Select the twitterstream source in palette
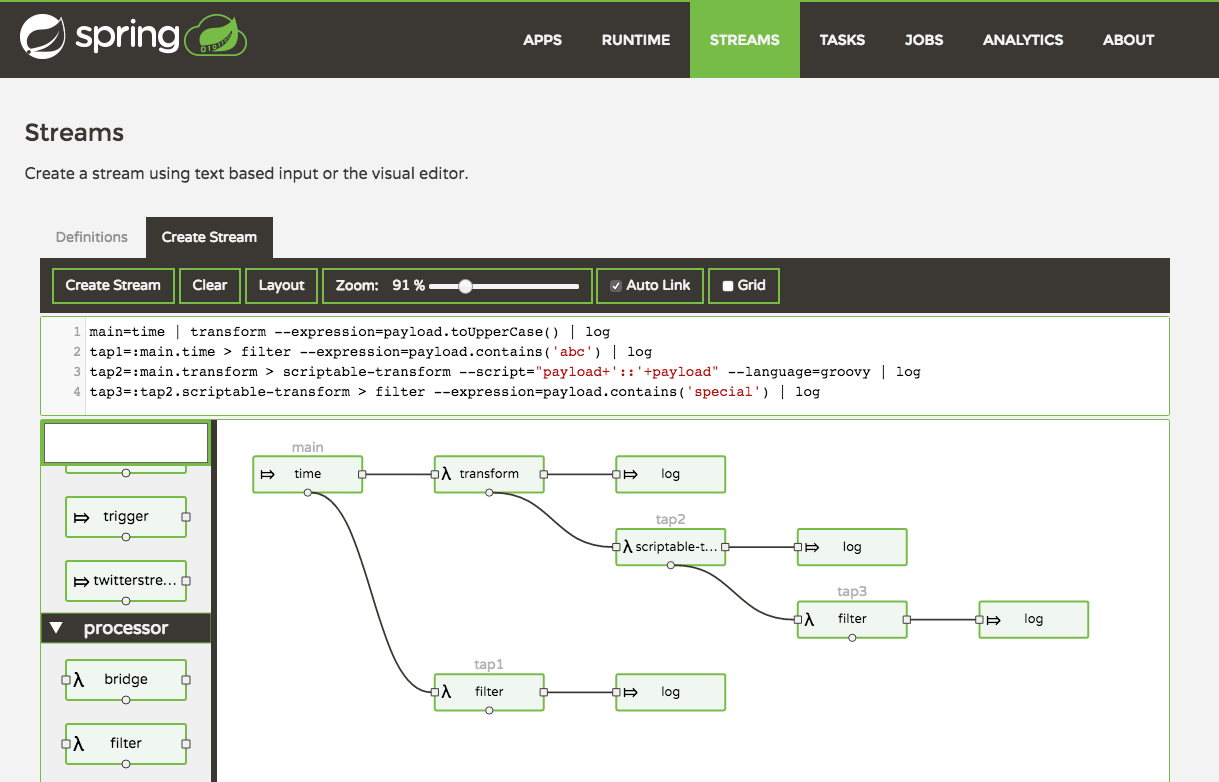Image resolution: width=1219 pixels, height=782 pixels. pyautogui.click(x=126, y=581)
